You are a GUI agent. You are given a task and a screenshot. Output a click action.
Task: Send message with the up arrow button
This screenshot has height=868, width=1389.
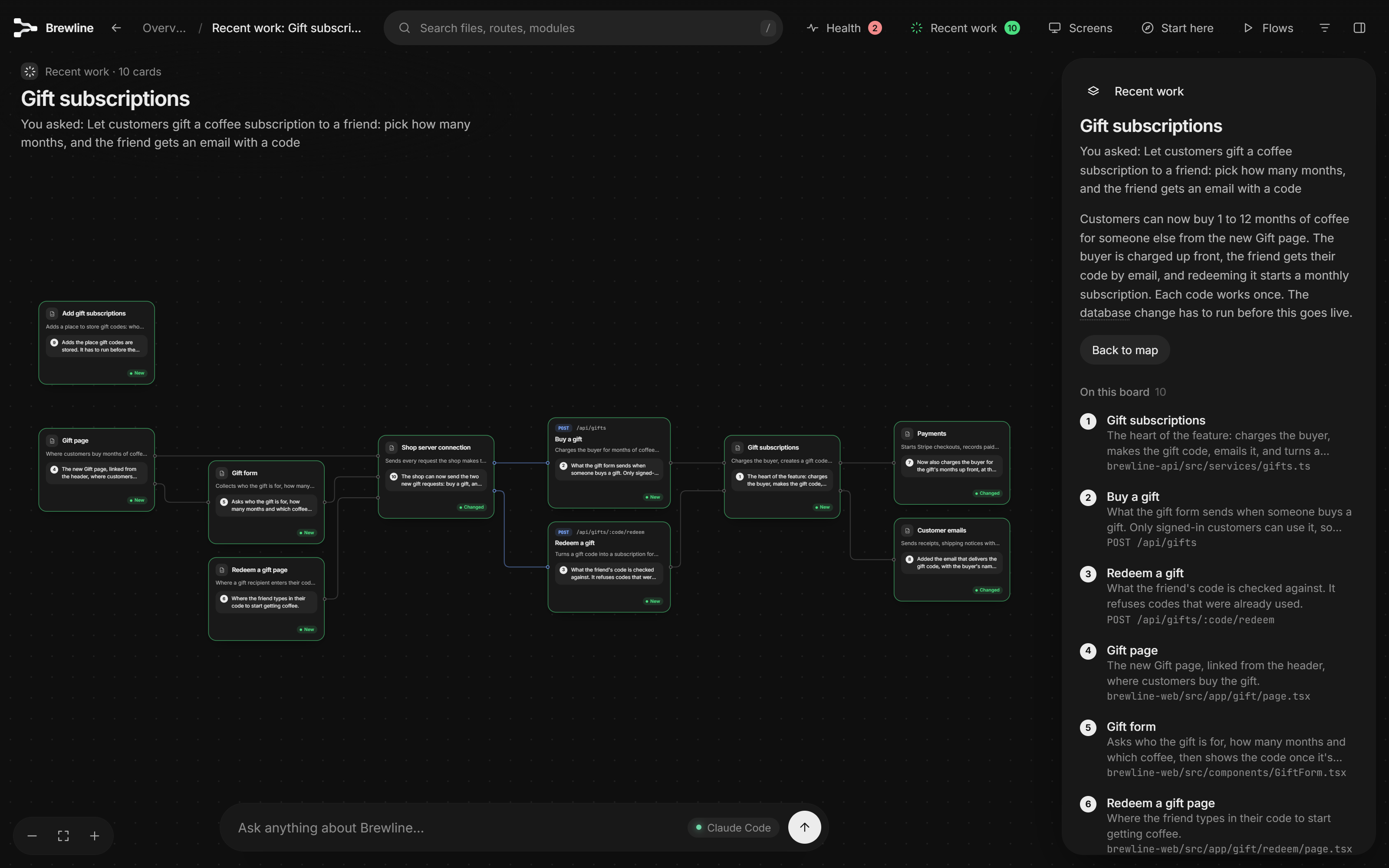[804, 827]
